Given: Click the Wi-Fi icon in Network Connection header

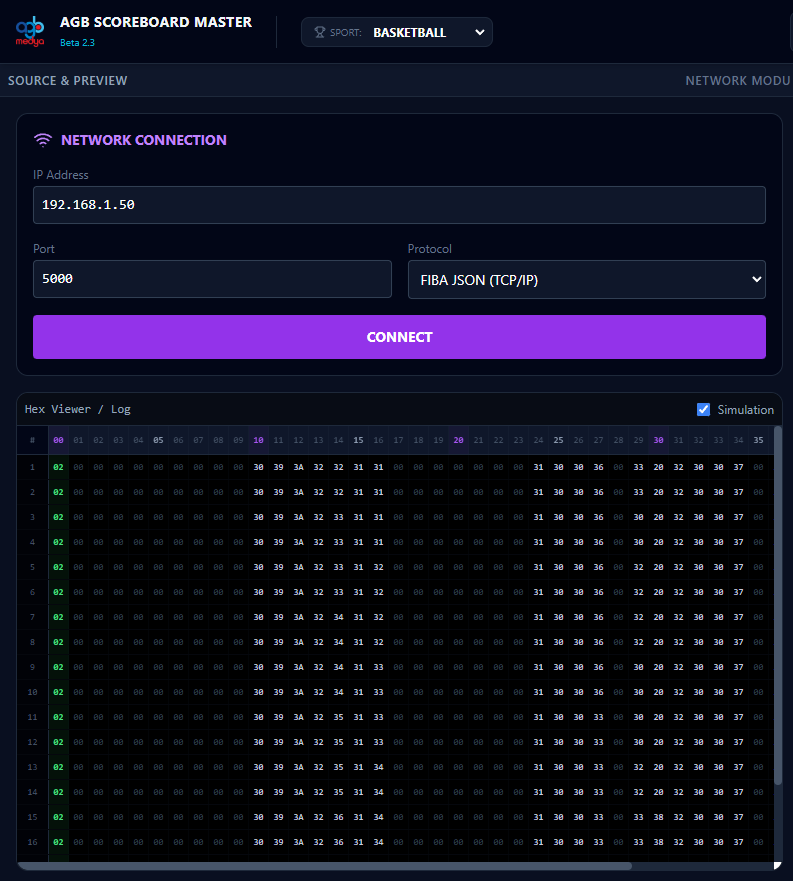Looking at the screenshot, I should (43, 140).
